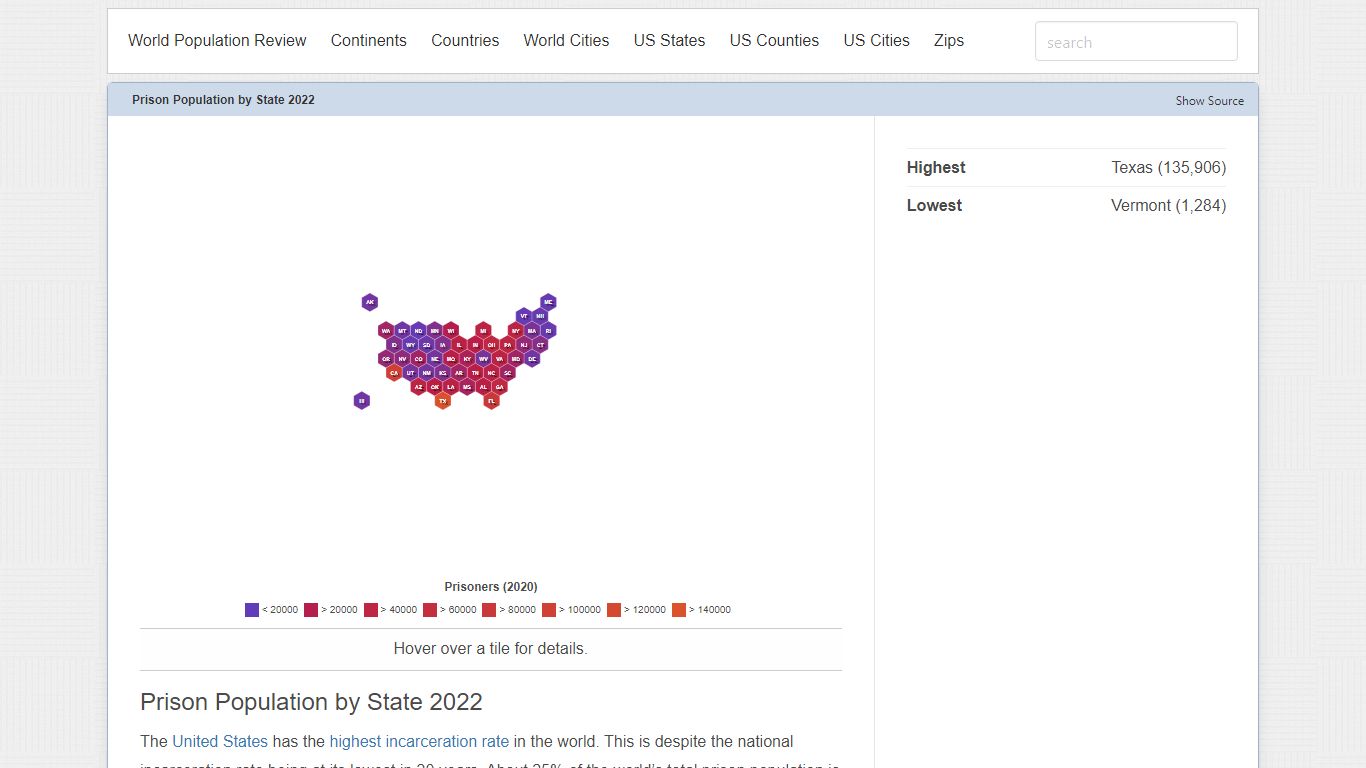
Task: Click the orange '> 140000' legend swatch
Action: 679,610
